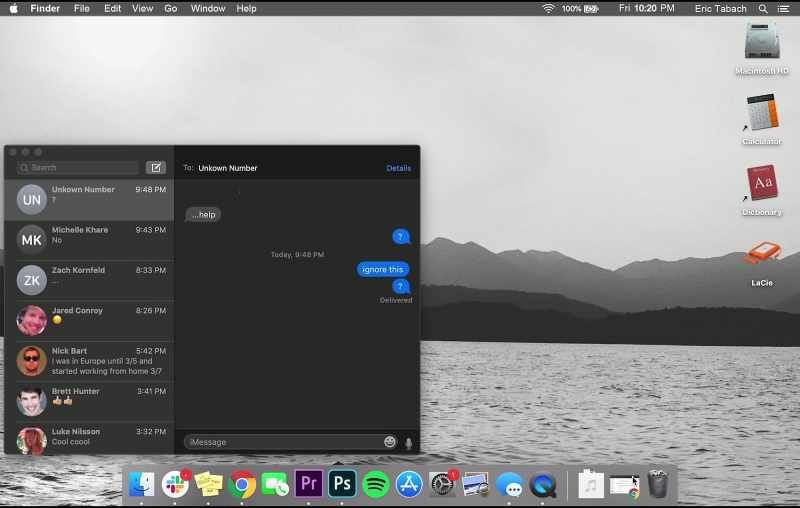Screen dimensions: 800x508
Task: Open the Go menu
Action: 170,9
